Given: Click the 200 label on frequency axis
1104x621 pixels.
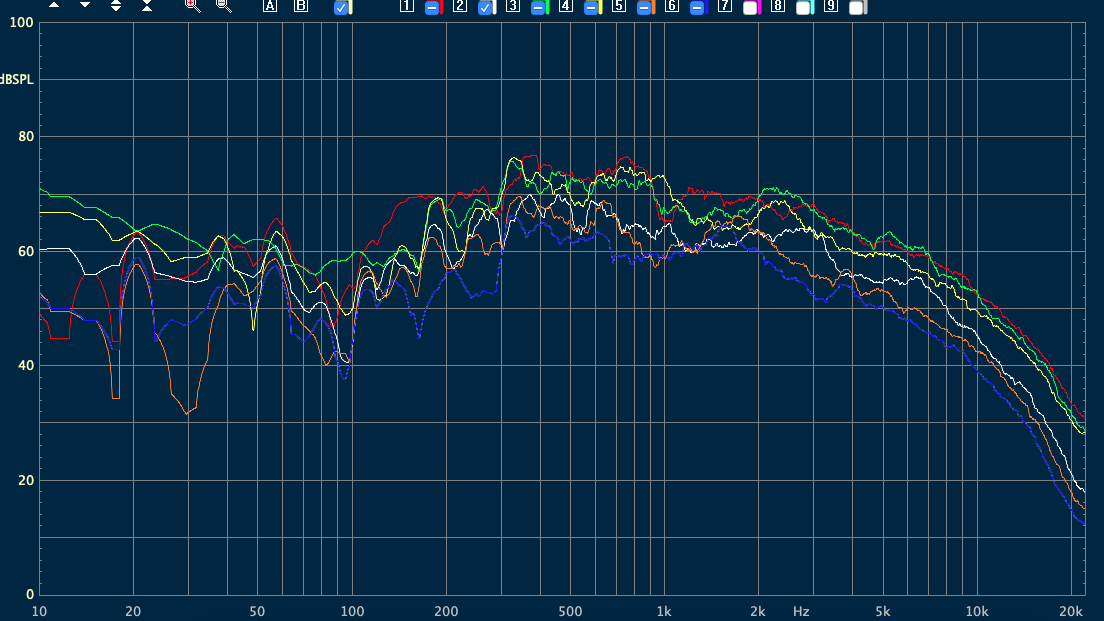Looking at the screenshot, I should [x=446, y=611].
